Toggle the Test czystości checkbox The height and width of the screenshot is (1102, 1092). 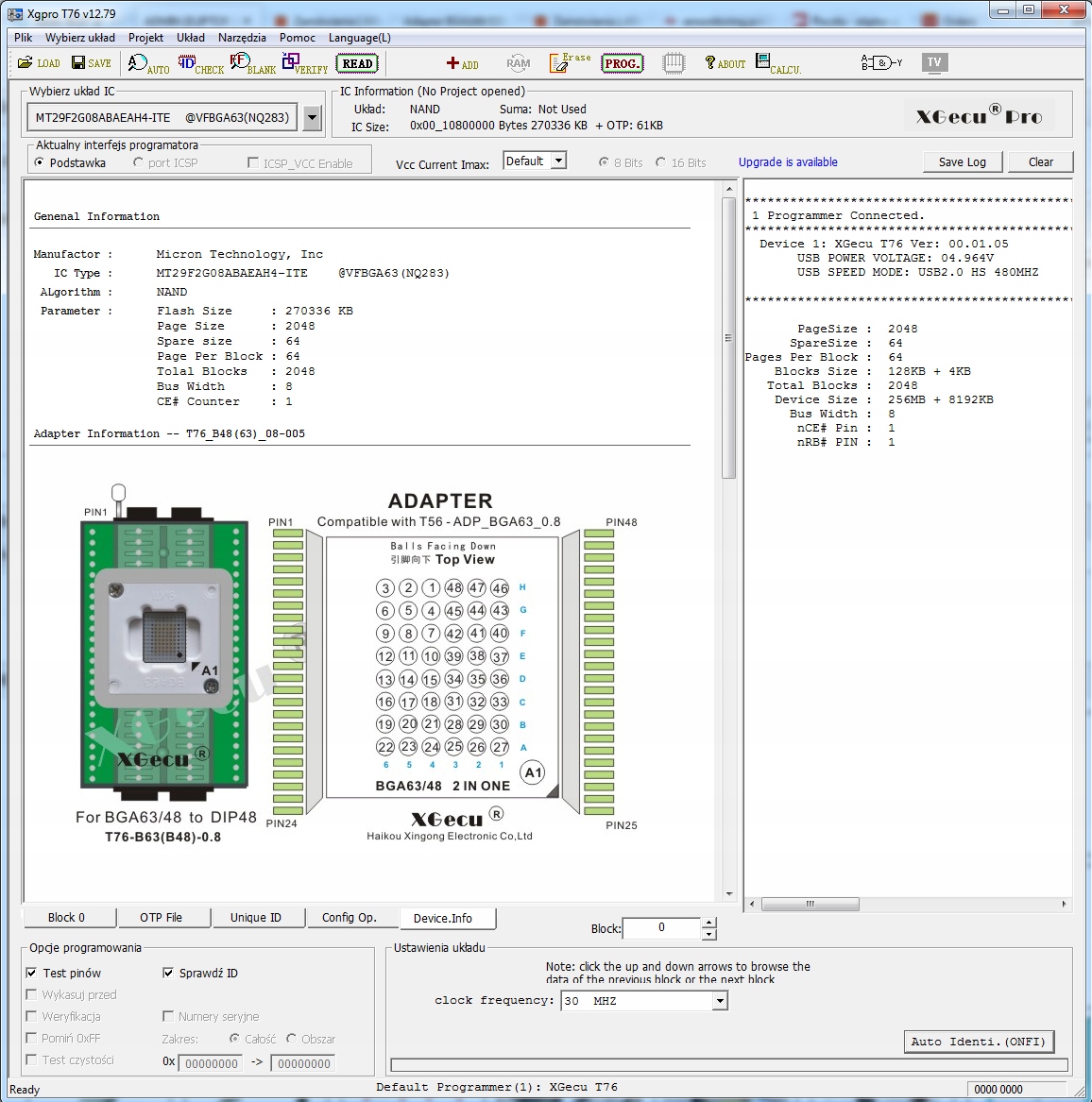click(x=31, y=1060)
